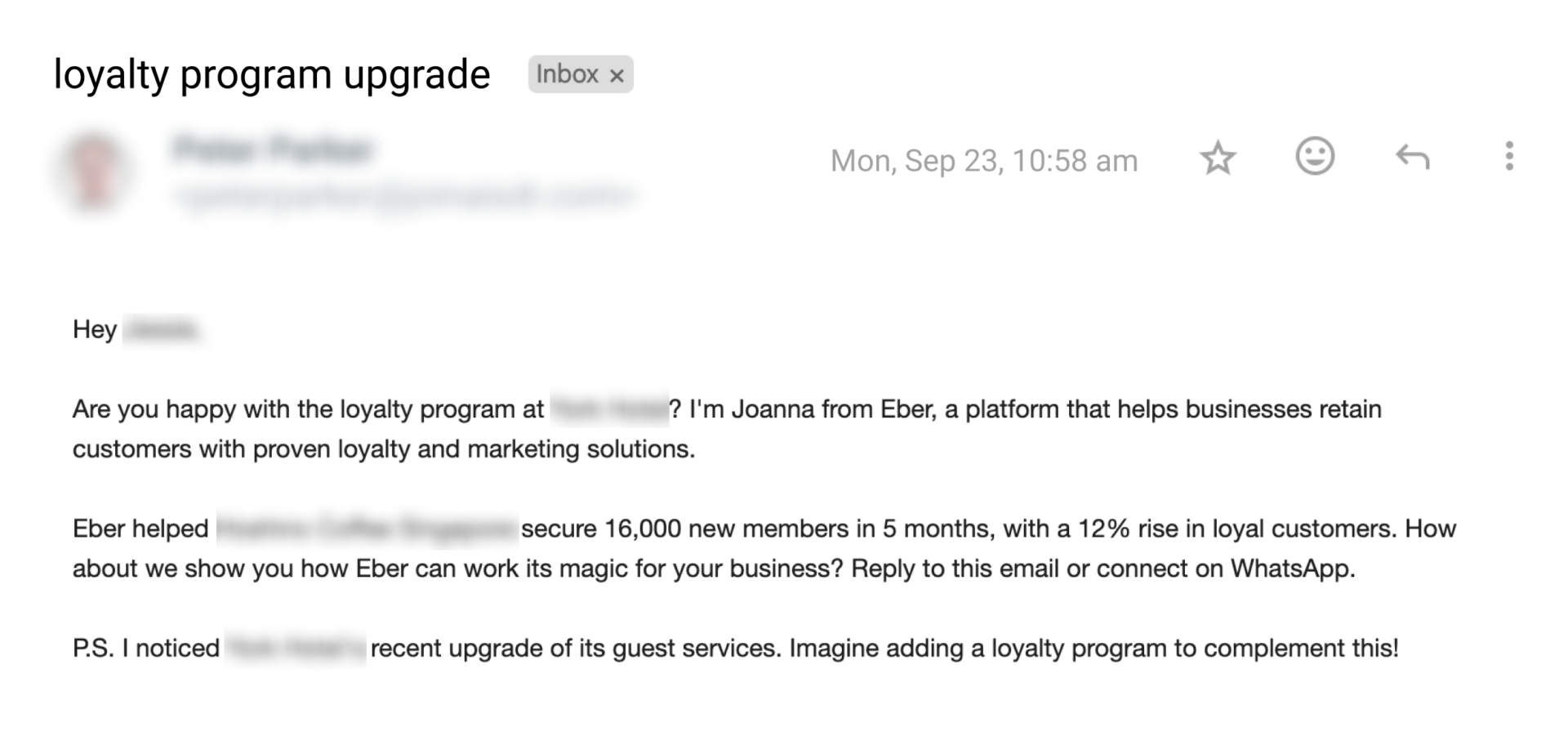Click the Mon, Sep 23 timestamp
The width and height of the screenshot is (1568, 736).
coord(983,161)
